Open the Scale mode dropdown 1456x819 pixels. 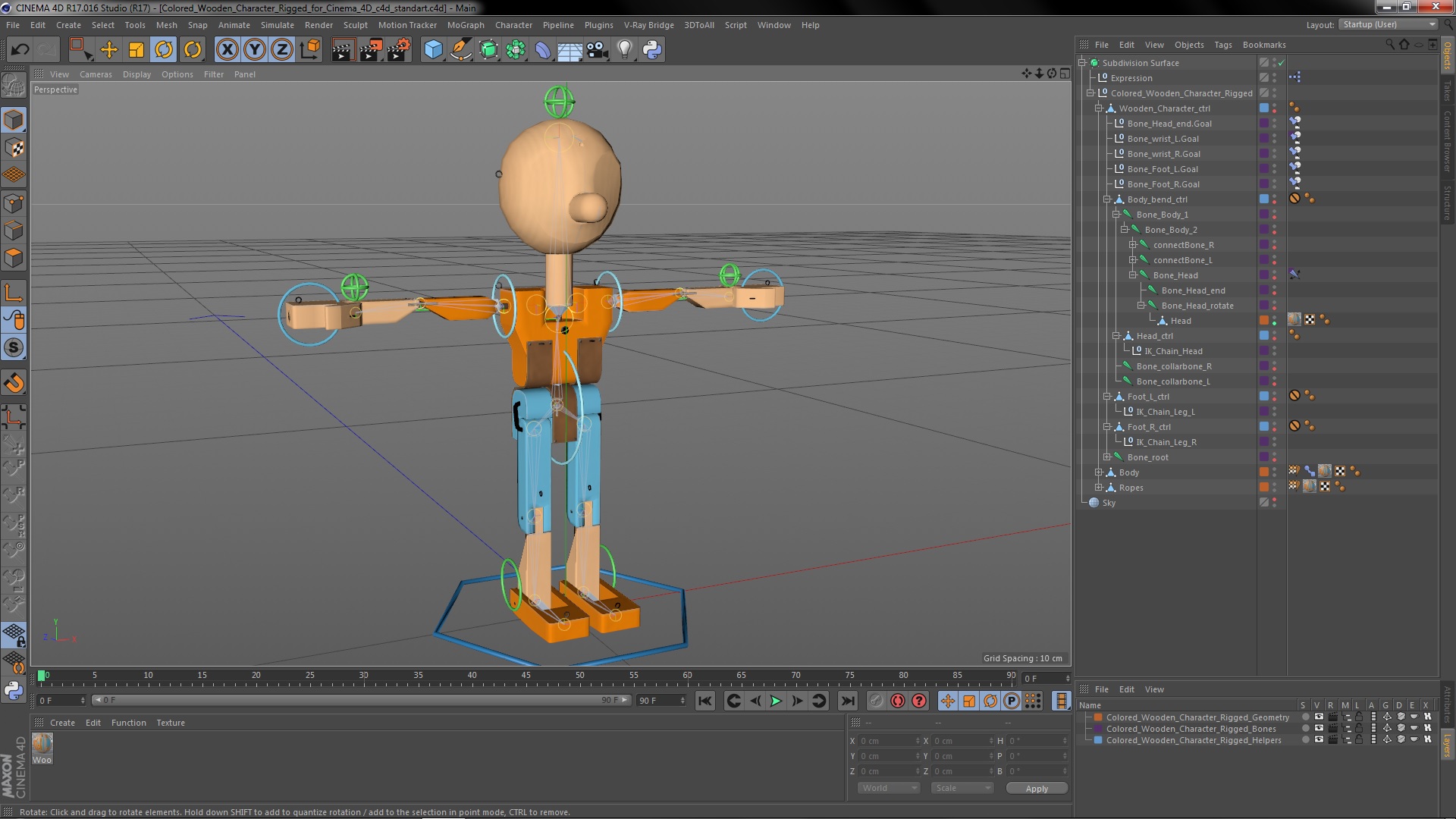click(962, 789)
